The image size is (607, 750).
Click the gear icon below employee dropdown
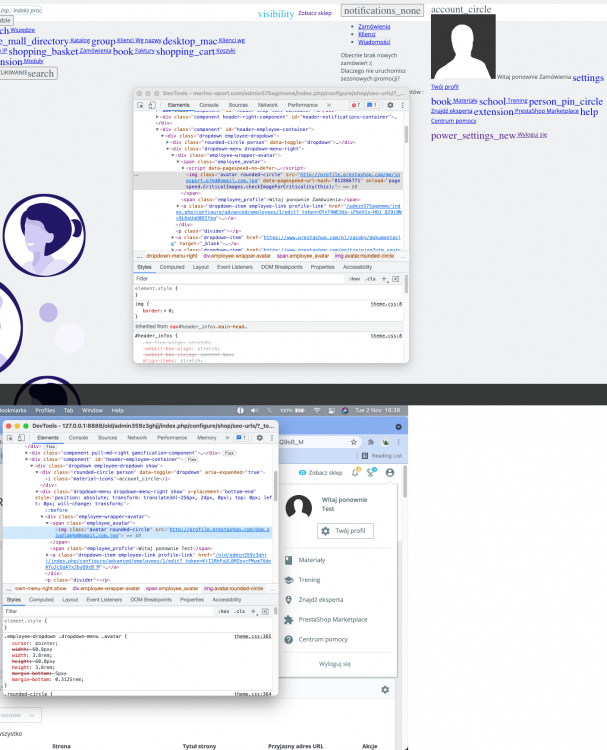(x=385, y=690)
